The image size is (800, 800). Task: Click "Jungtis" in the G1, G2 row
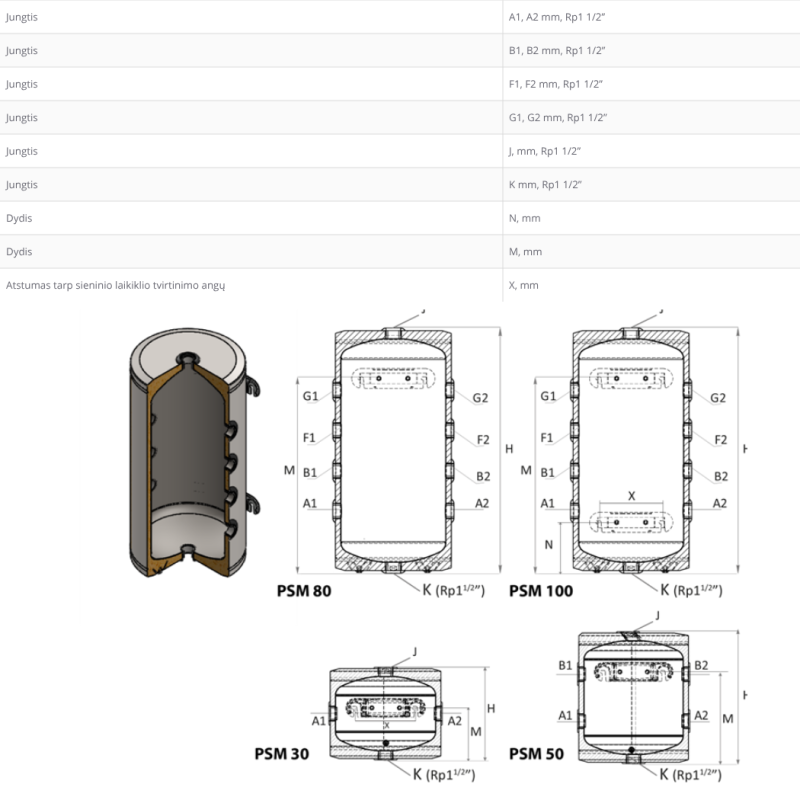[x=21, y=117]
